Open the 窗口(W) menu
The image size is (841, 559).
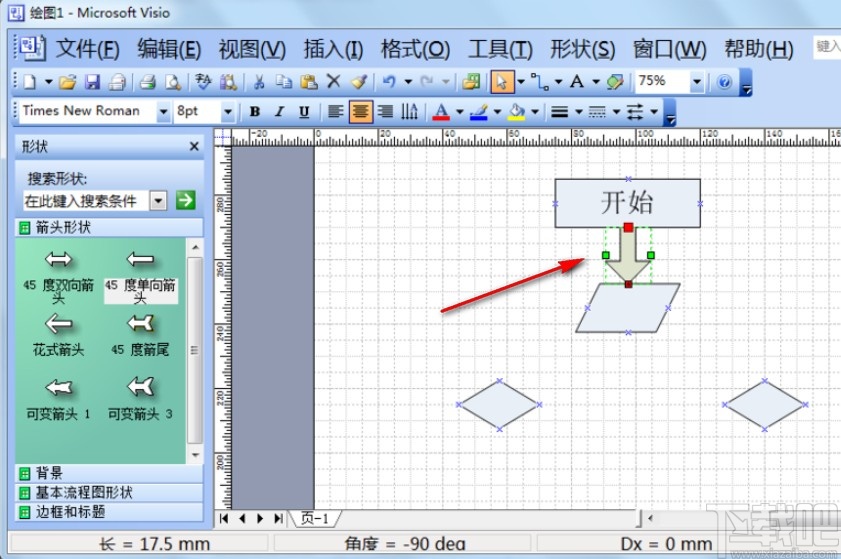669,49
